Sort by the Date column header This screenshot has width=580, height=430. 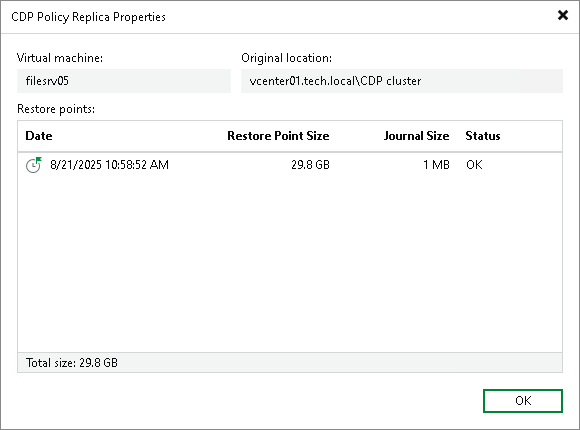tap(39, 136)
